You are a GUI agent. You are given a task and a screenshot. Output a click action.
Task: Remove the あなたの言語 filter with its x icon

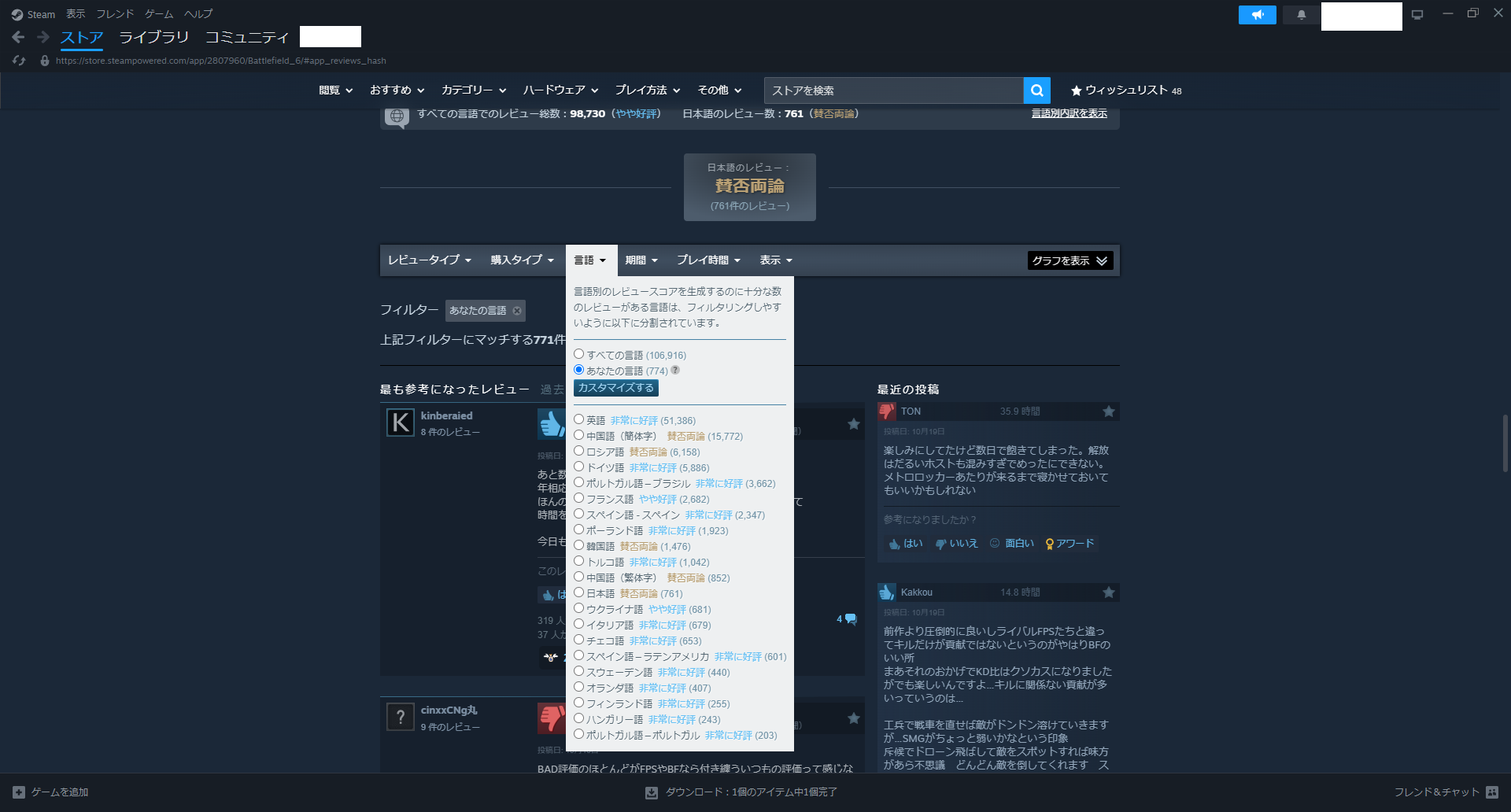click(517, 311)
